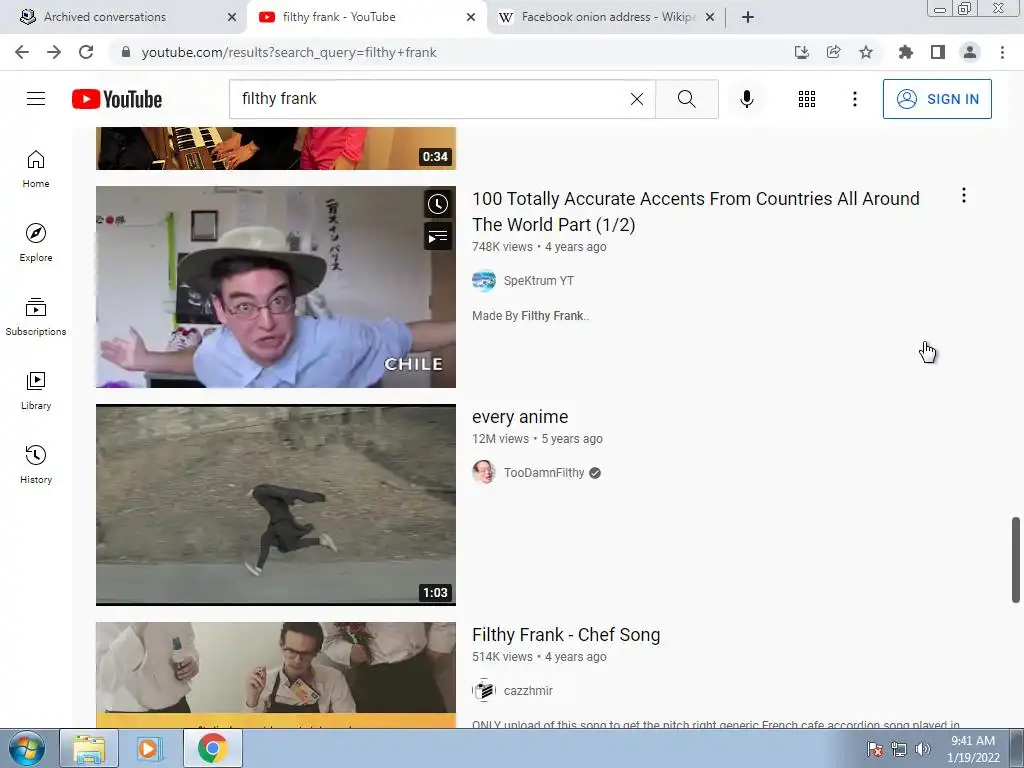The image size is (1024, 768).
Task: Click the YouTube logo
Action: (x=117, y=99)
